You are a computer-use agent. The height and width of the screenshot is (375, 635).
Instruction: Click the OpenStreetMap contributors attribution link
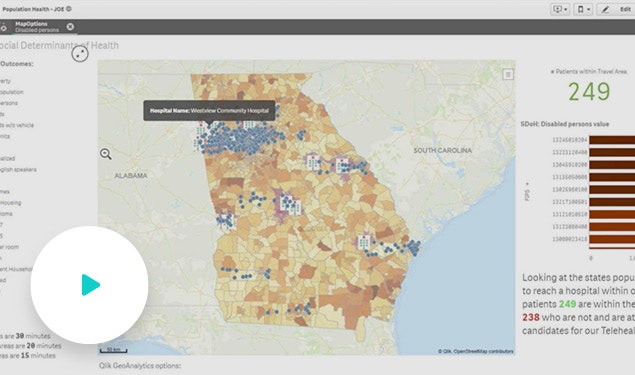tap(483, 351)
